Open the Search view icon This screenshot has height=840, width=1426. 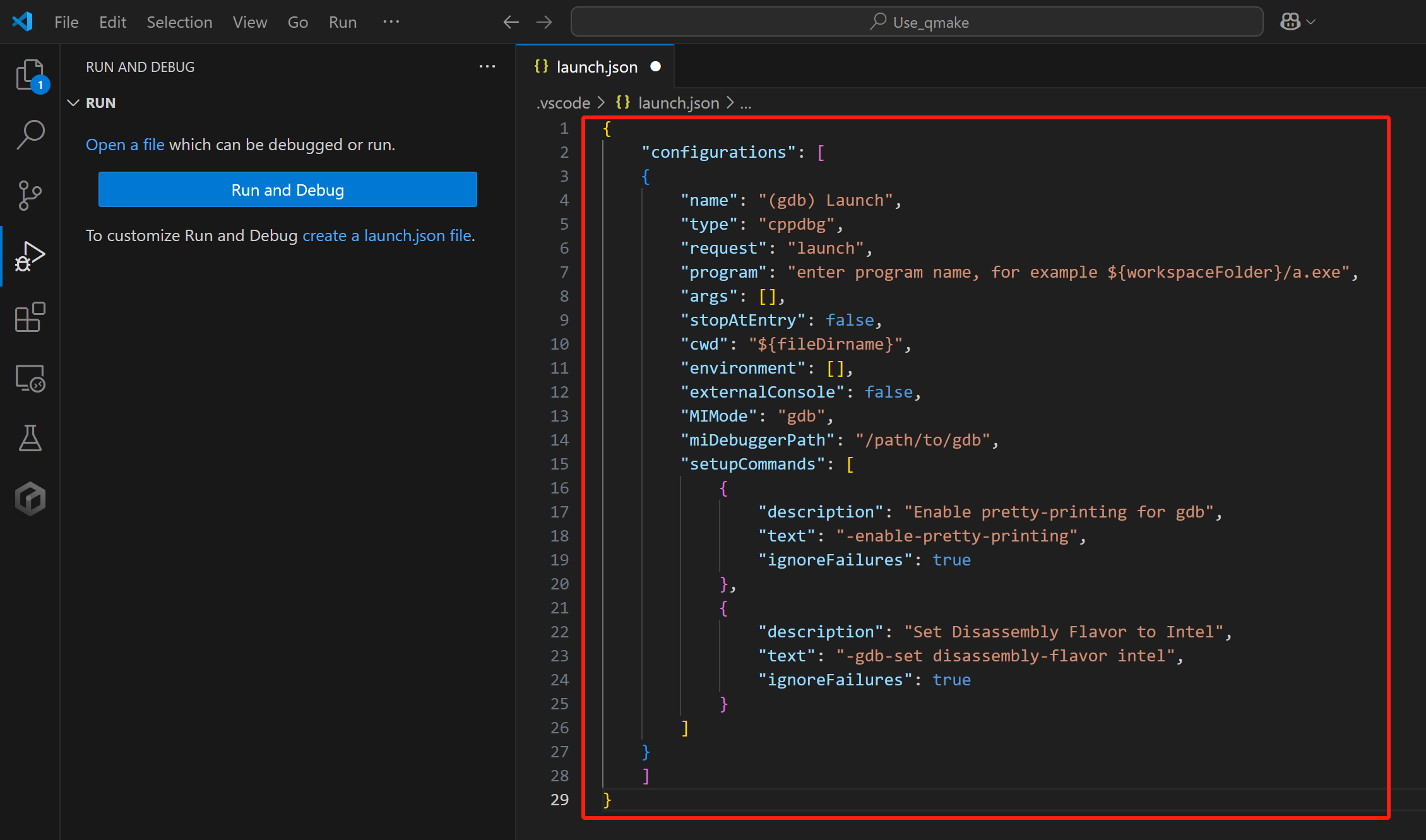(30, 134)
